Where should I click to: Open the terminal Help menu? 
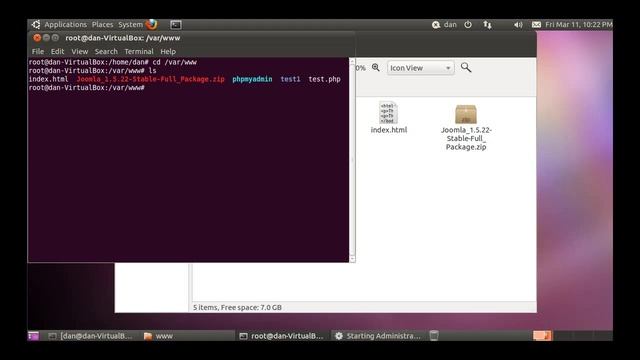coord(168,51)
